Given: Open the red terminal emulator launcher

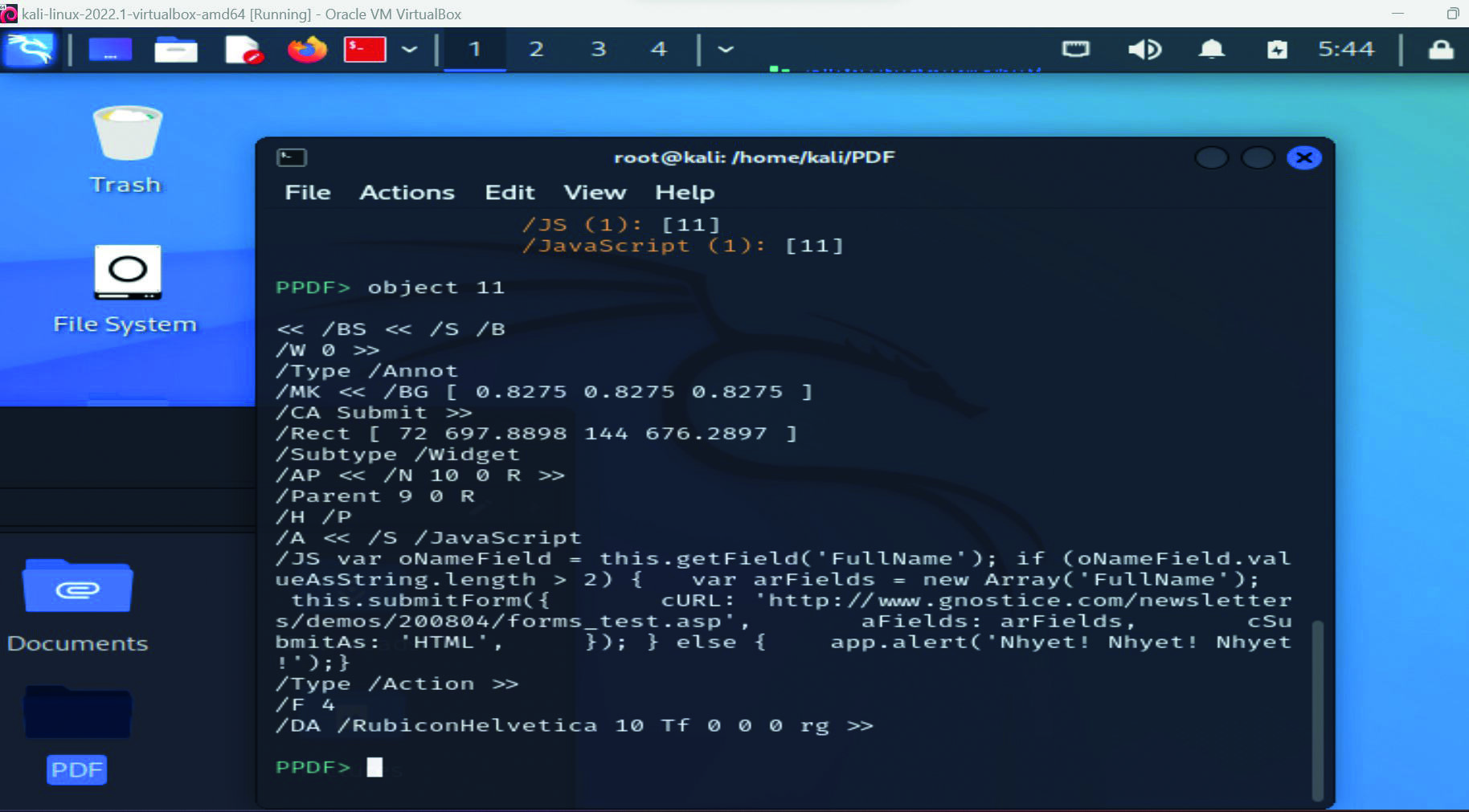Looking at the screenshot, I should tap(365, 50).
